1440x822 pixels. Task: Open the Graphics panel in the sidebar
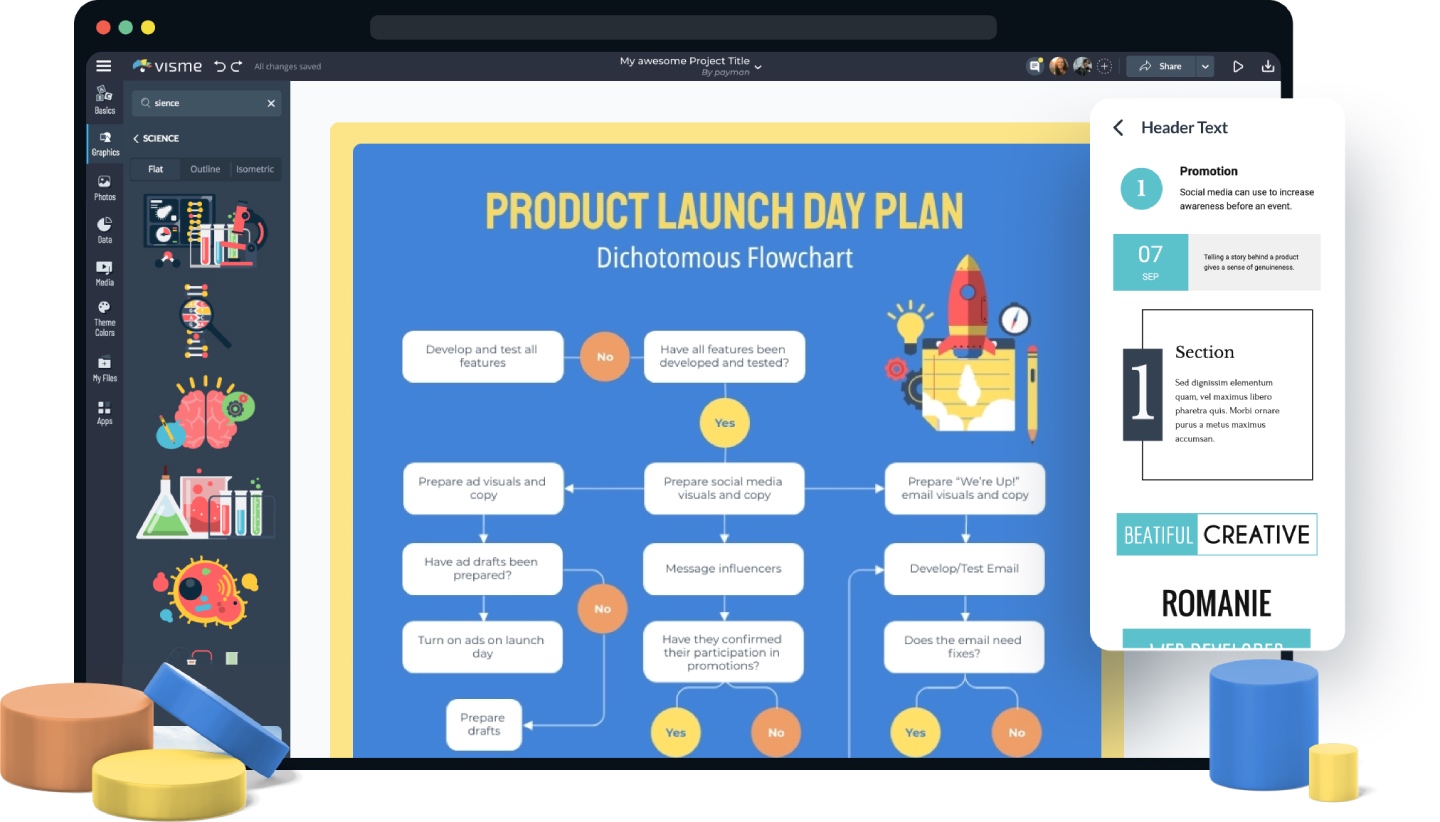pos(104,145)
